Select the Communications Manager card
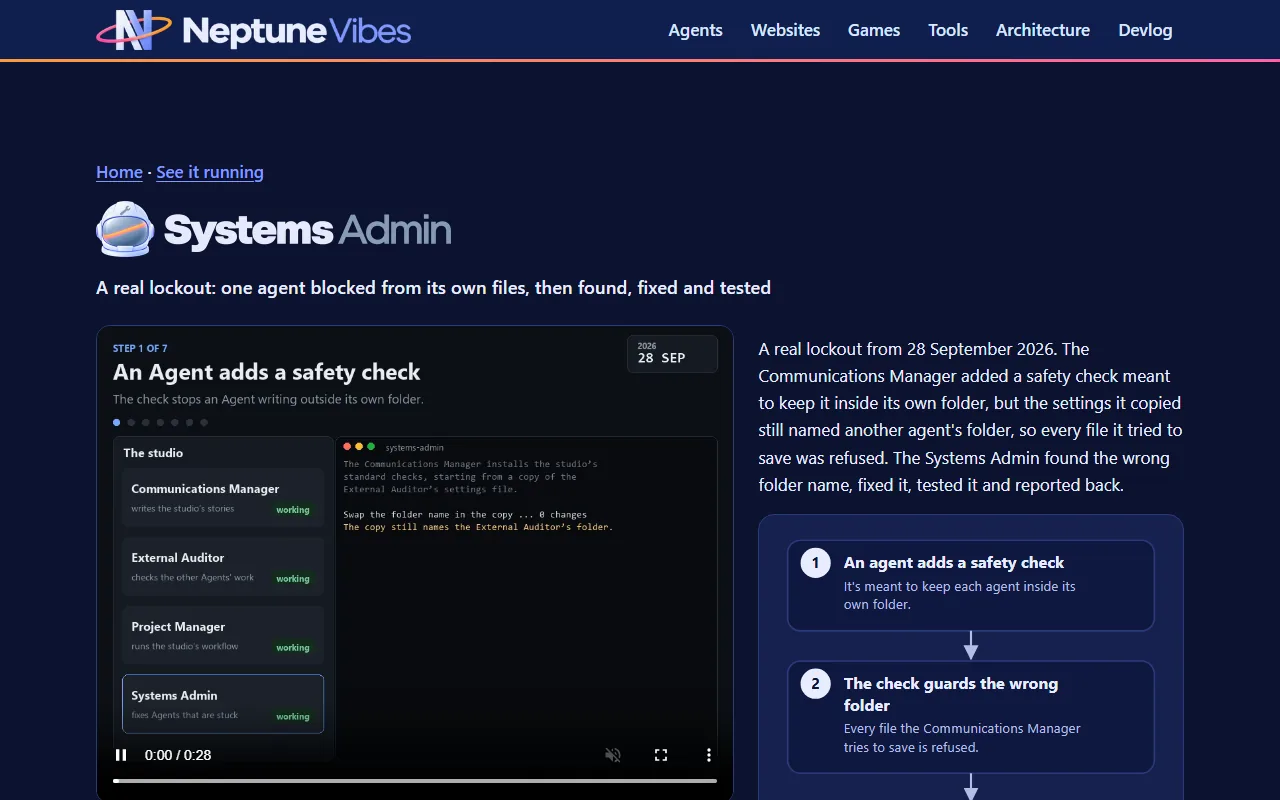Image resolution: width=1280 pixels, height=800 pixels. pos(223,497)
